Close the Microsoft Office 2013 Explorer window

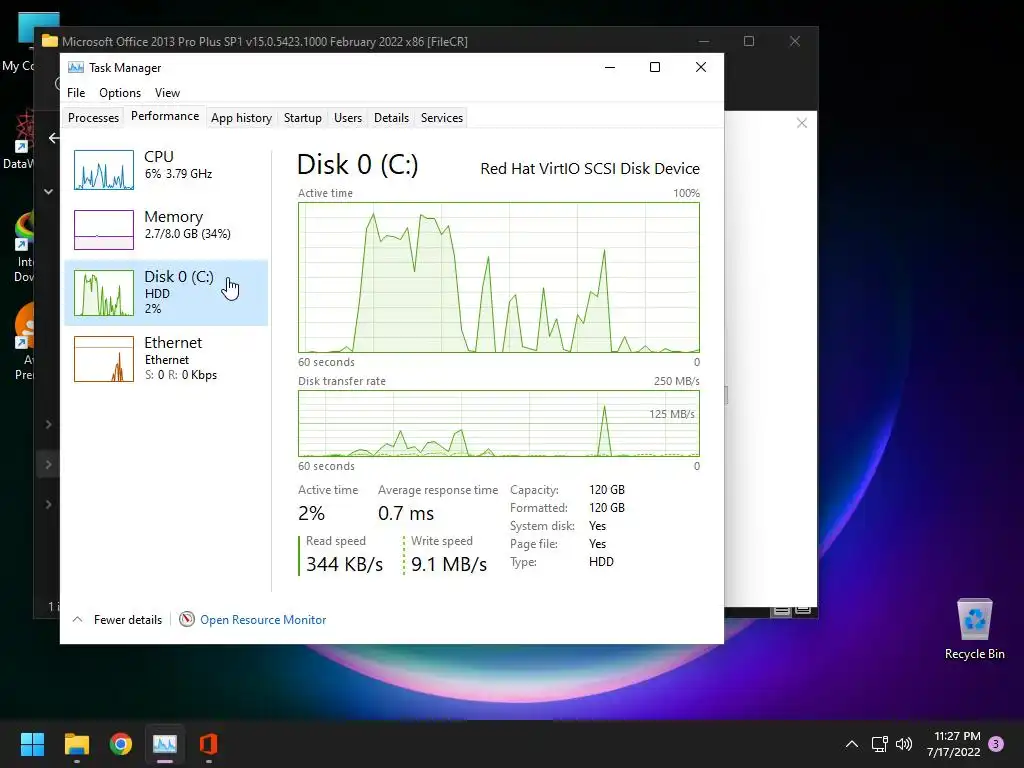click(795, 41)
